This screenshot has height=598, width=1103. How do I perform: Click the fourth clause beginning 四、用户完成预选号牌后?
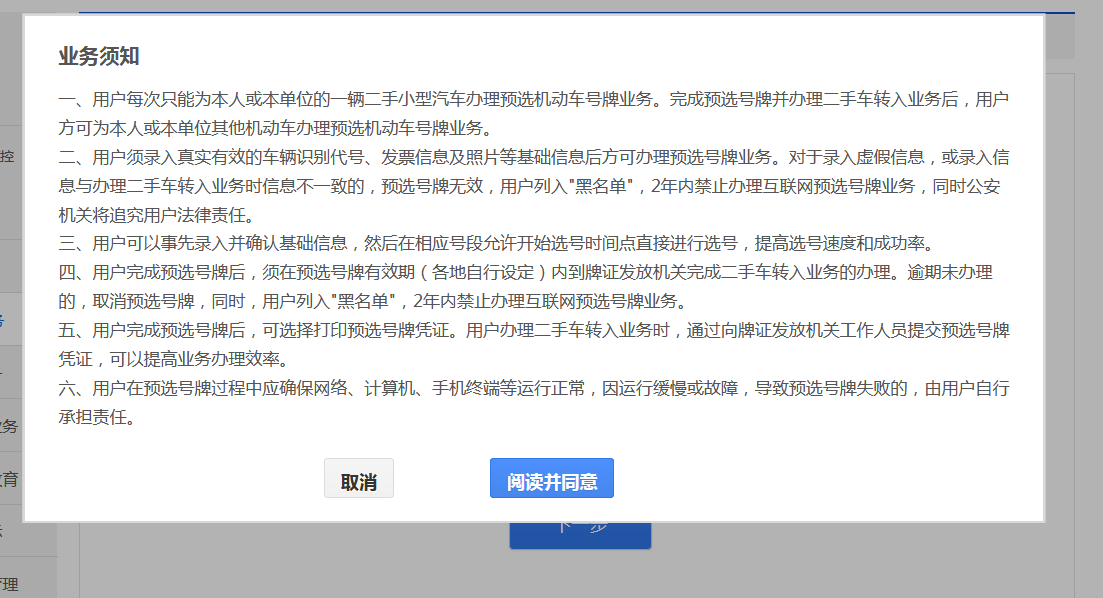(525, 287)
